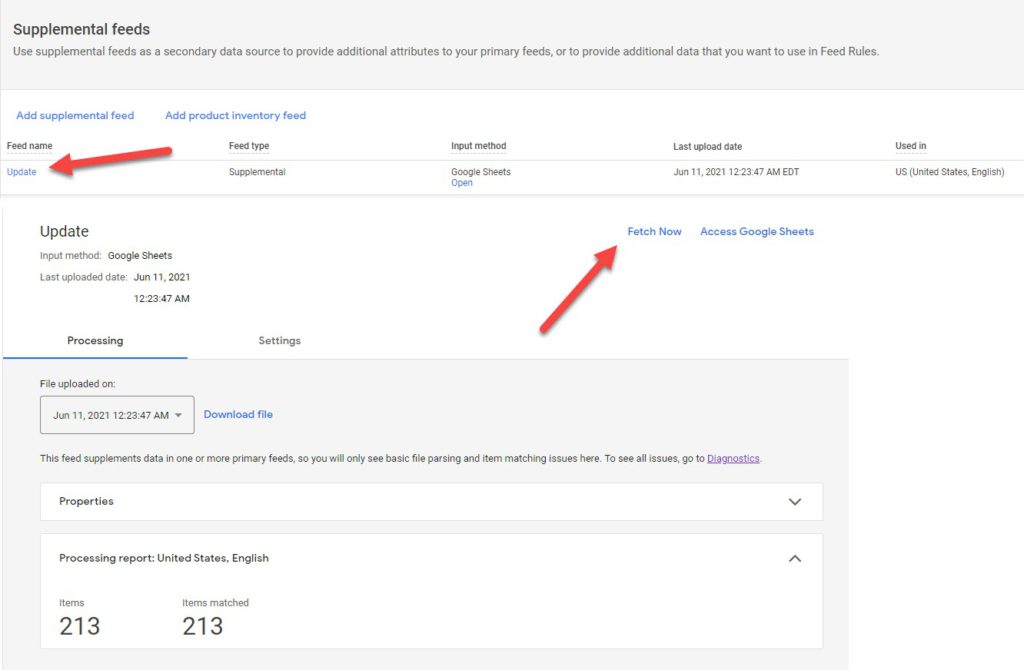Select the 'Supplemental' feed type cell
The height and width of the screenshot is (670, 1024).
(257, 172)
